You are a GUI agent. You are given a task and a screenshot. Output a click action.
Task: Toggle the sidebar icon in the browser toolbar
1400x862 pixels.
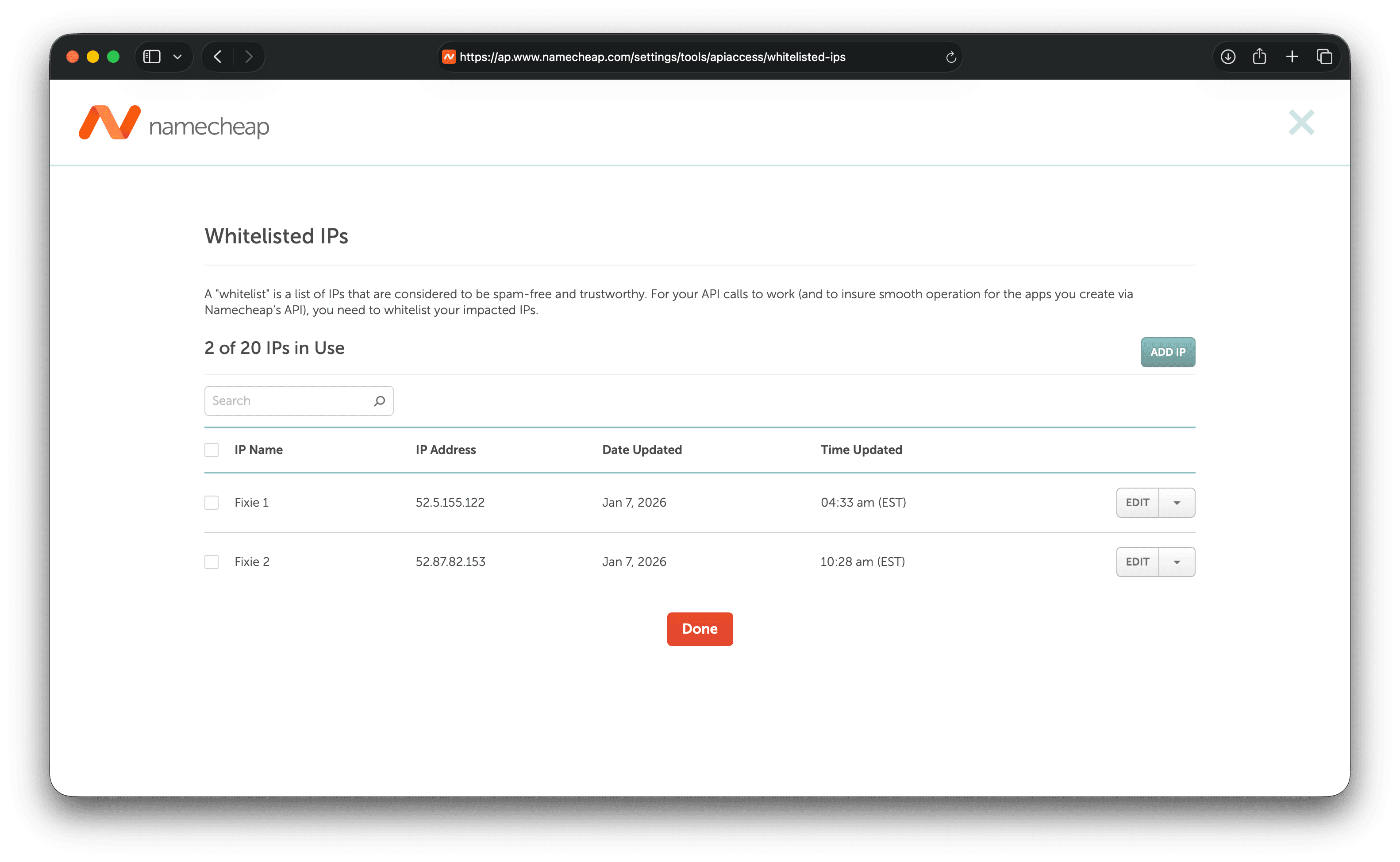(x=152, y=57)
